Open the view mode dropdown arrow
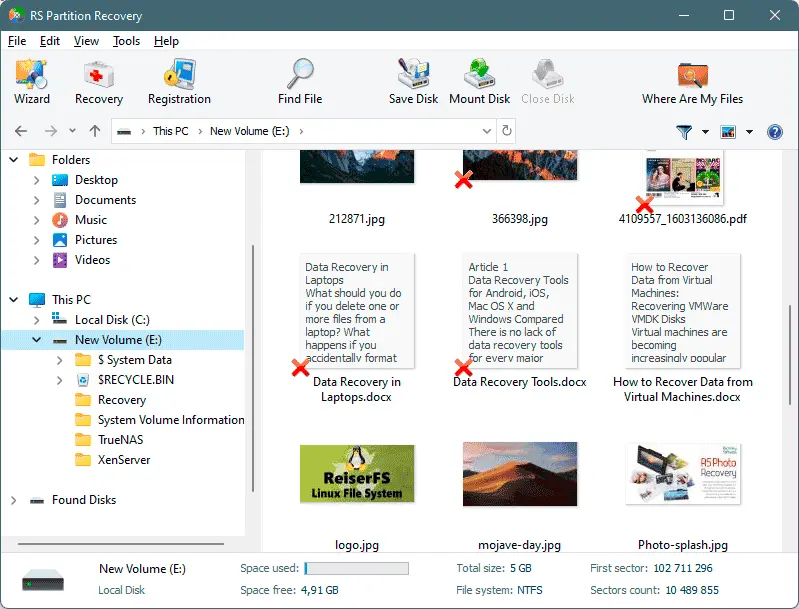The width and height of the screenshot is (799, 609). coord(749,132)
